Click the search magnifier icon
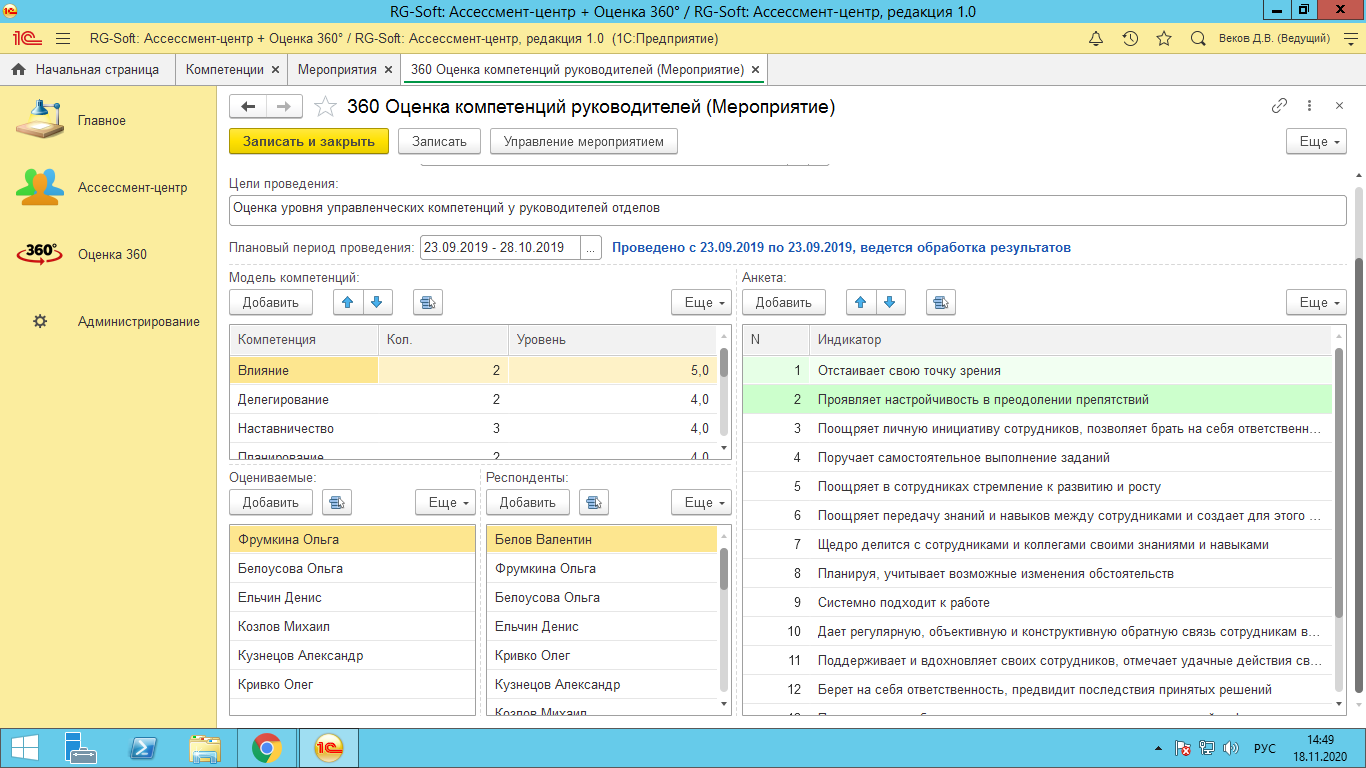1366x768 pixels. point(1198,39)
